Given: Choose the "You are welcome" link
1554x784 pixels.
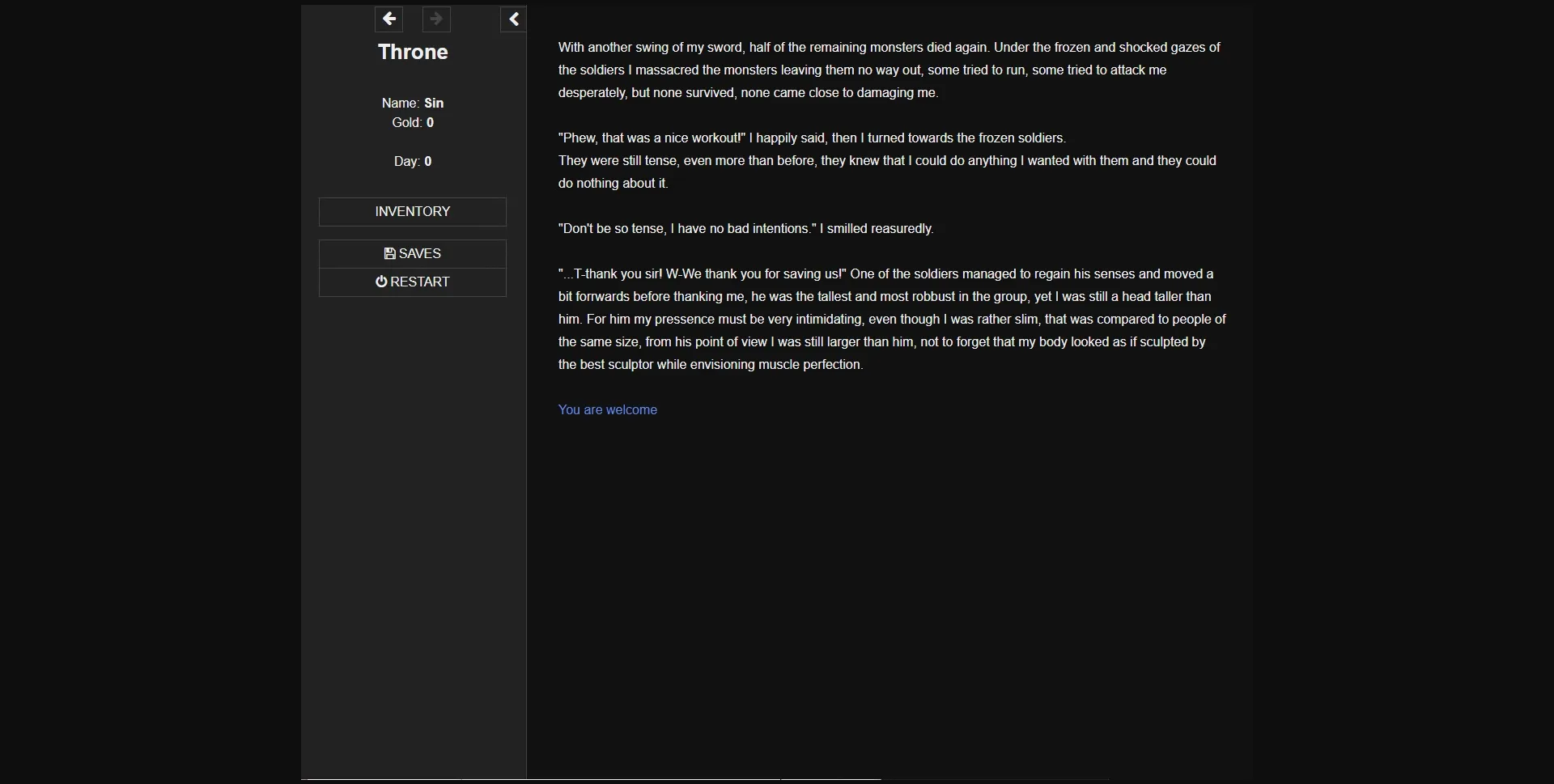Looking at the screenshot, I should pyautogui.click(x=607, y=409).
